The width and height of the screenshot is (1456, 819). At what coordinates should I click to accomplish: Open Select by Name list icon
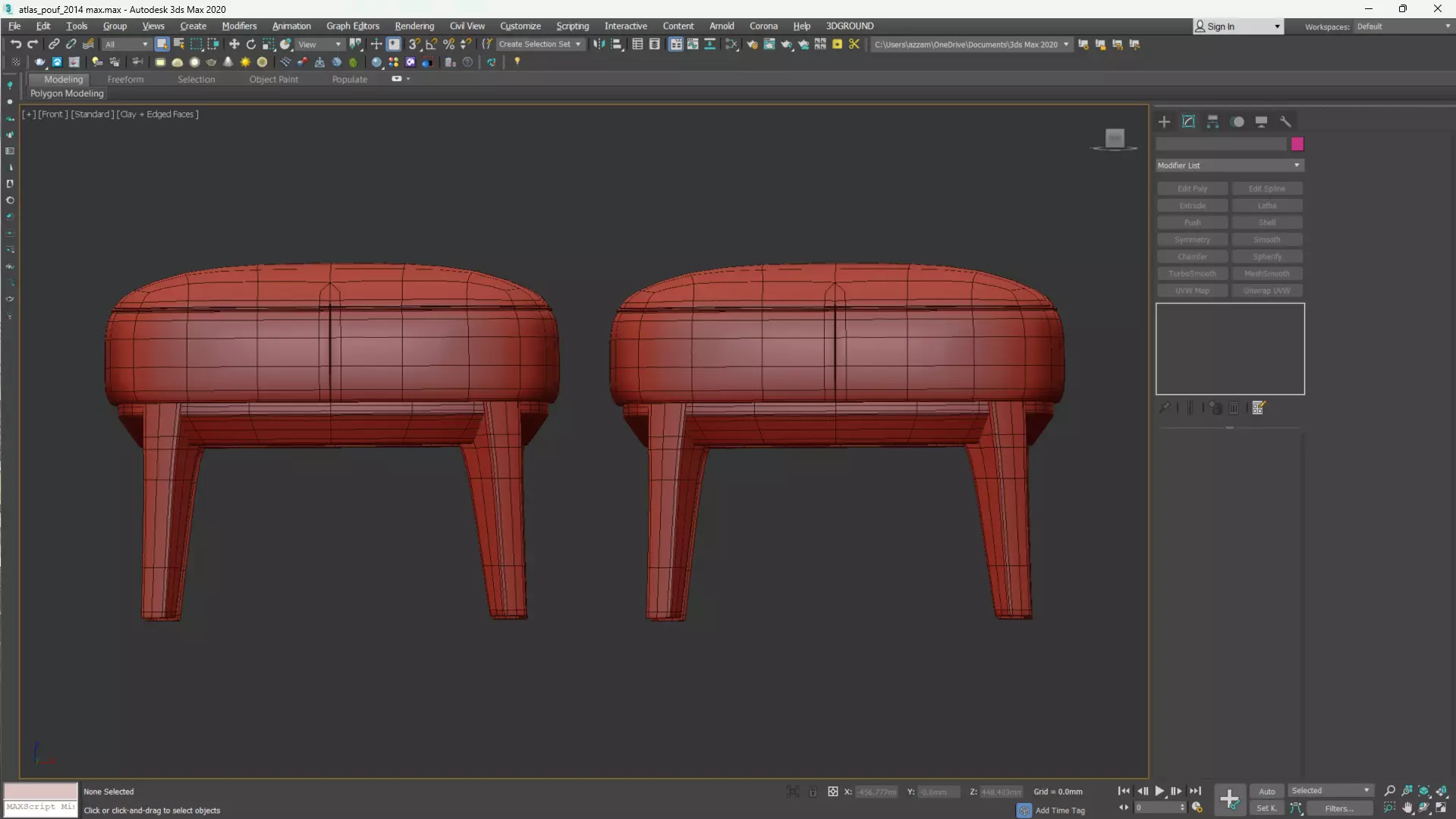pos(179,44)
